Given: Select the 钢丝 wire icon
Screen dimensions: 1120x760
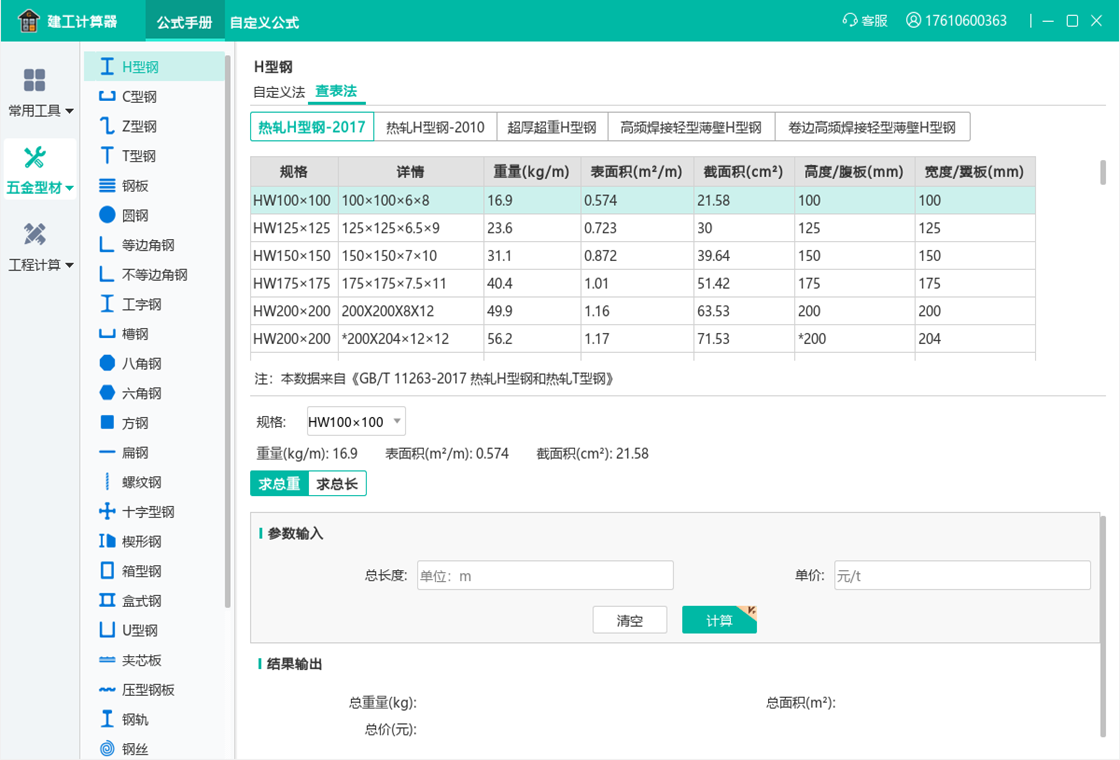Looking at the screenshot, I should tap(106, 749).
